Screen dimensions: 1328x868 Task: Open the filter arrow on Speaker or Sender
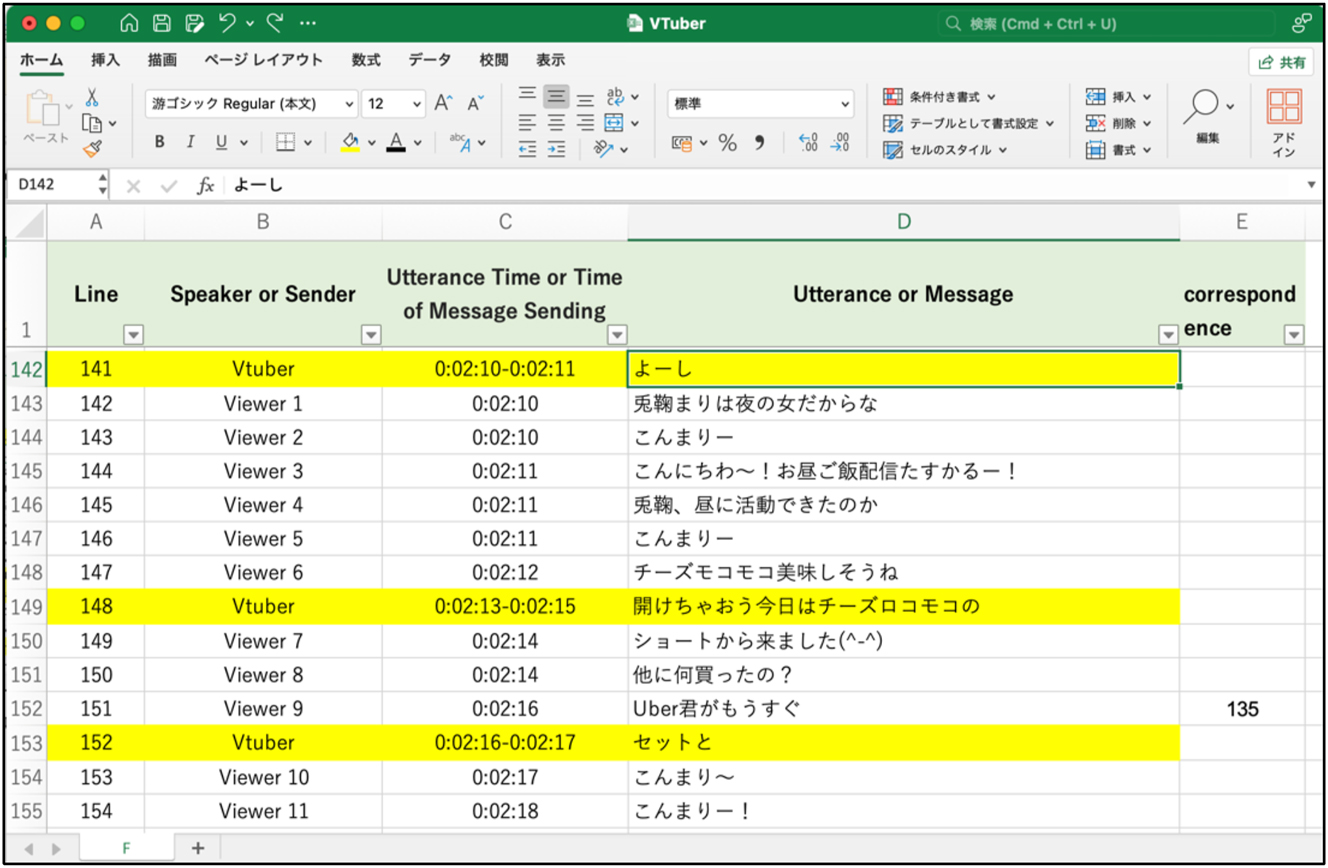pos(373,334)
